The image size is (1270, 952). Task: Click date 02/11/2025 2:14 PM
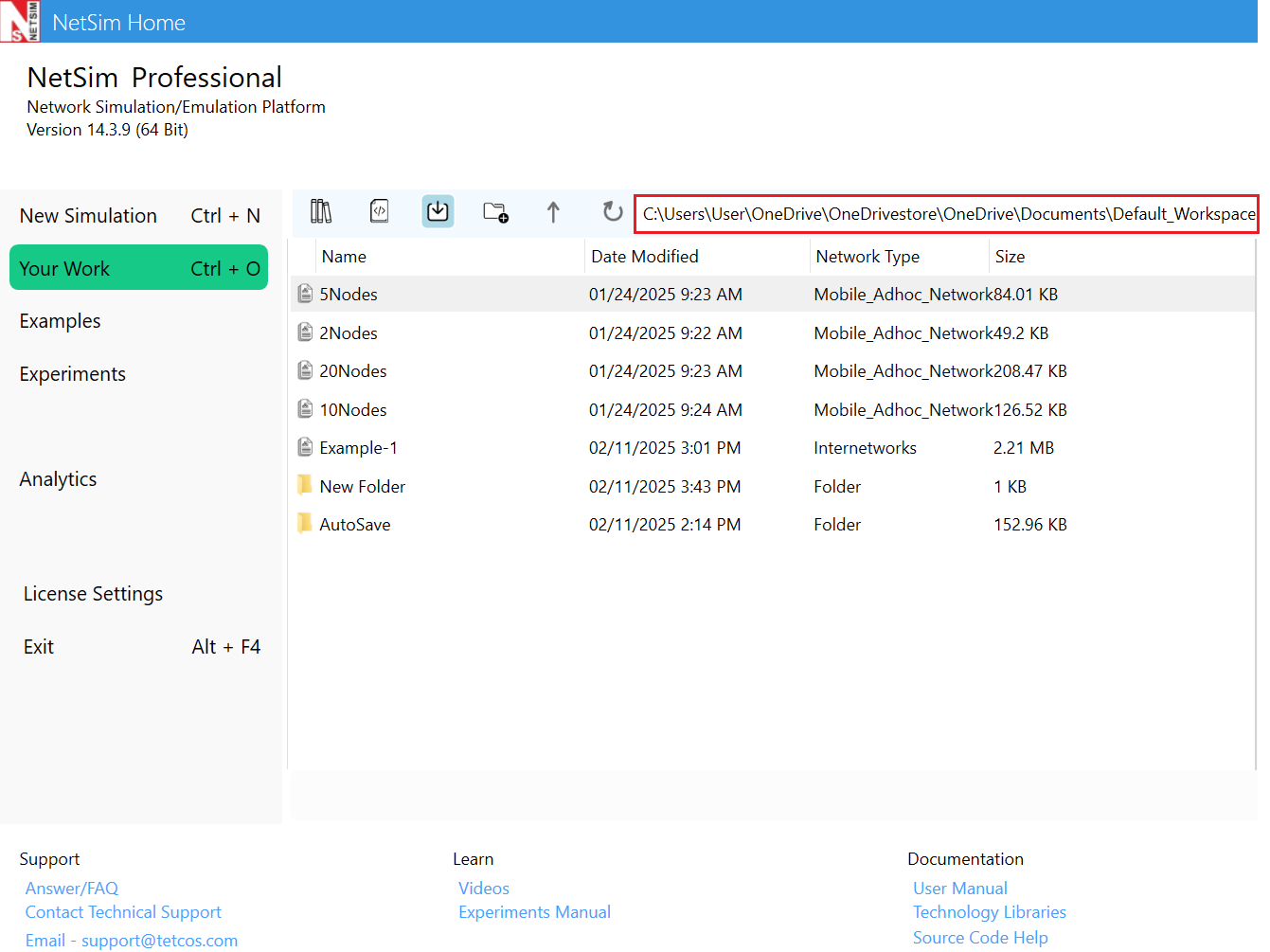[665, 525]
